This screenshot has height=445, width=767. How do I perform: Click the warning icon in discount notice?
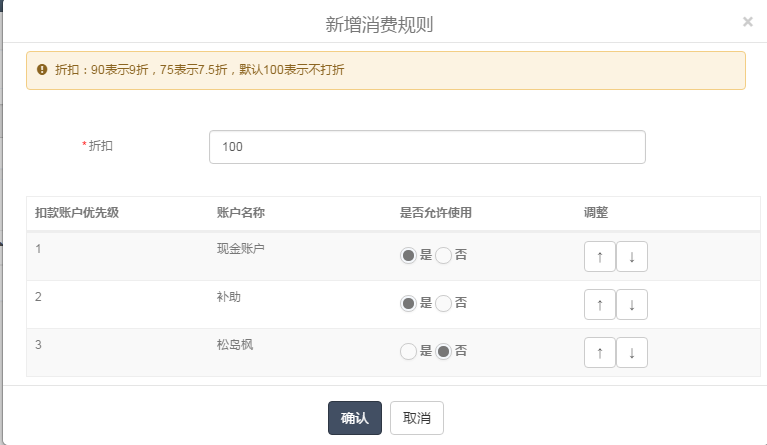click(42, 70)
